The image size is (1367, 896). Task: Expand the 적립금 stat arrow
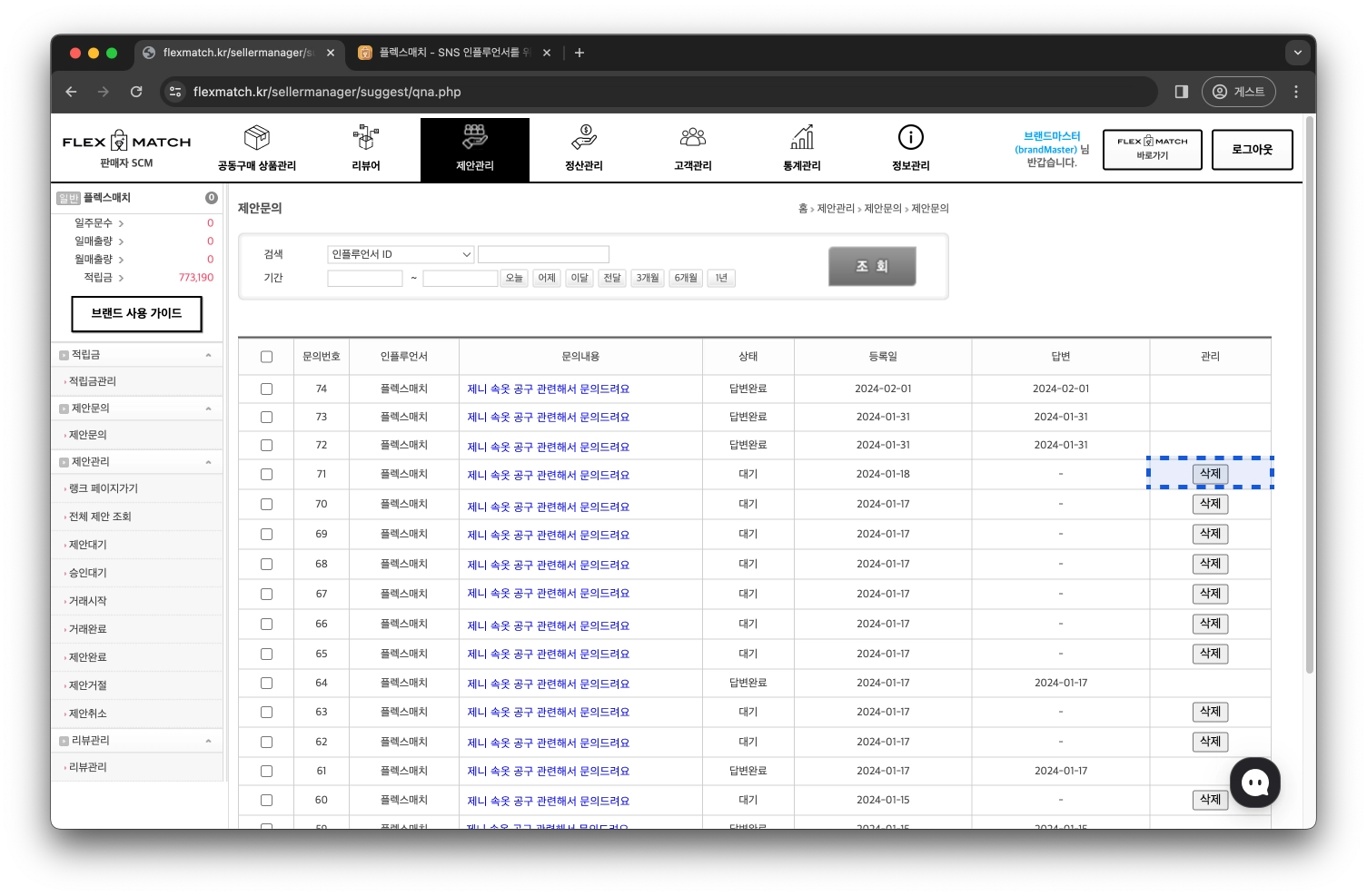[x=121, y=278]
